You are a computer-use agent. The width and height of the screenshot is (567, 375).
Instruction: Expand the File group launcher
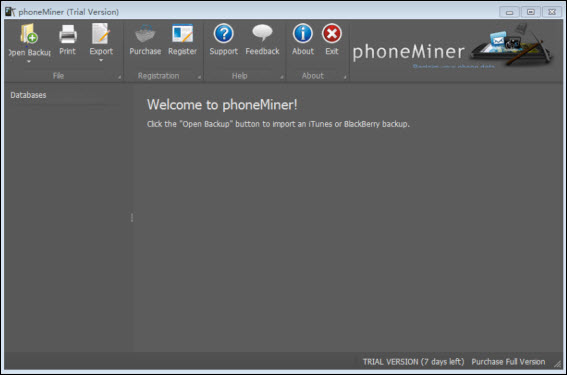click(119, 77)
